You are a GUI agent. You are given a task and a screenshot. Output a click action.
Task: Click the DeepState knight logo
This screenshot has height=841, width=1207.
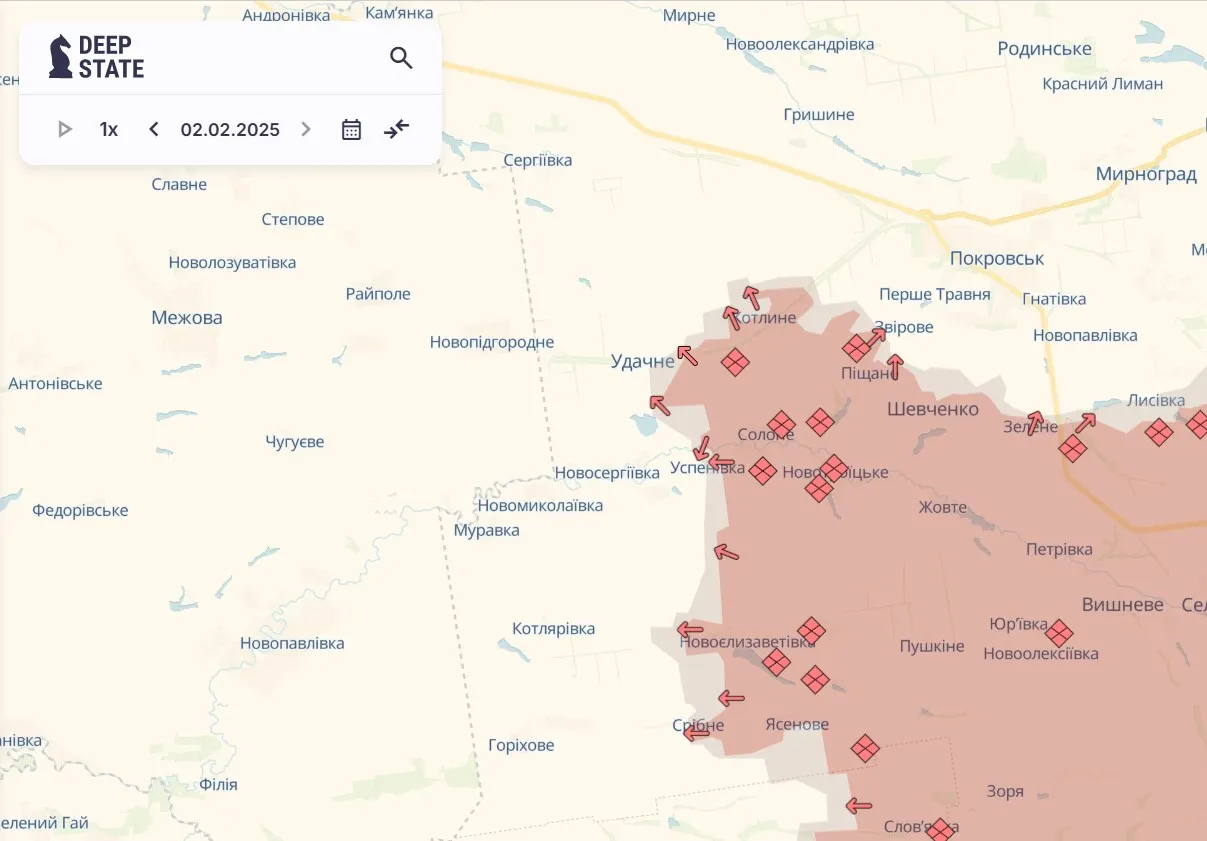tap(62, 57)
